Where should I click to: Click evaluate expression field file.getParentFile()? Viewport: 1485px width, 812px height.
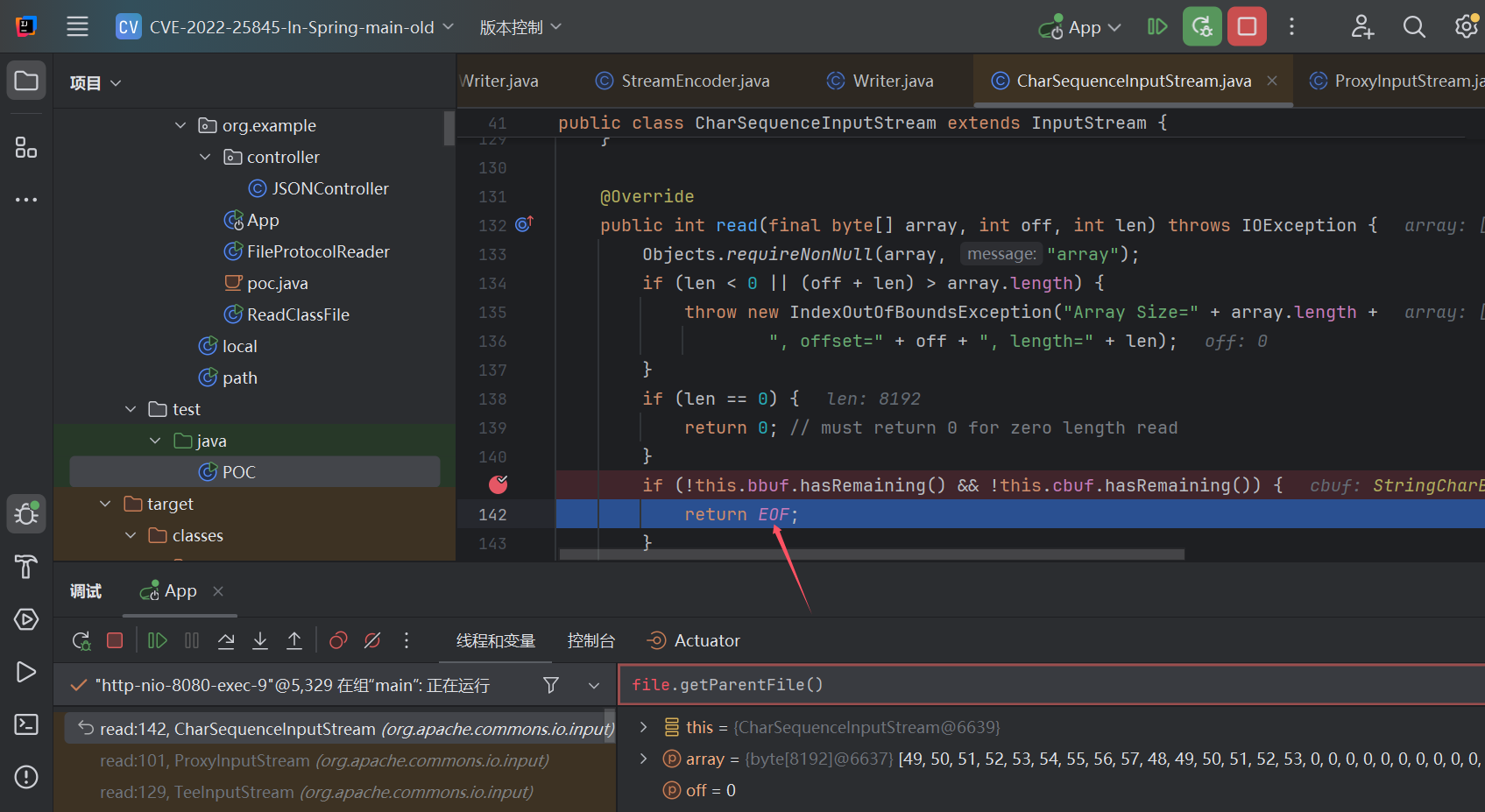[x=1051, y=685]
